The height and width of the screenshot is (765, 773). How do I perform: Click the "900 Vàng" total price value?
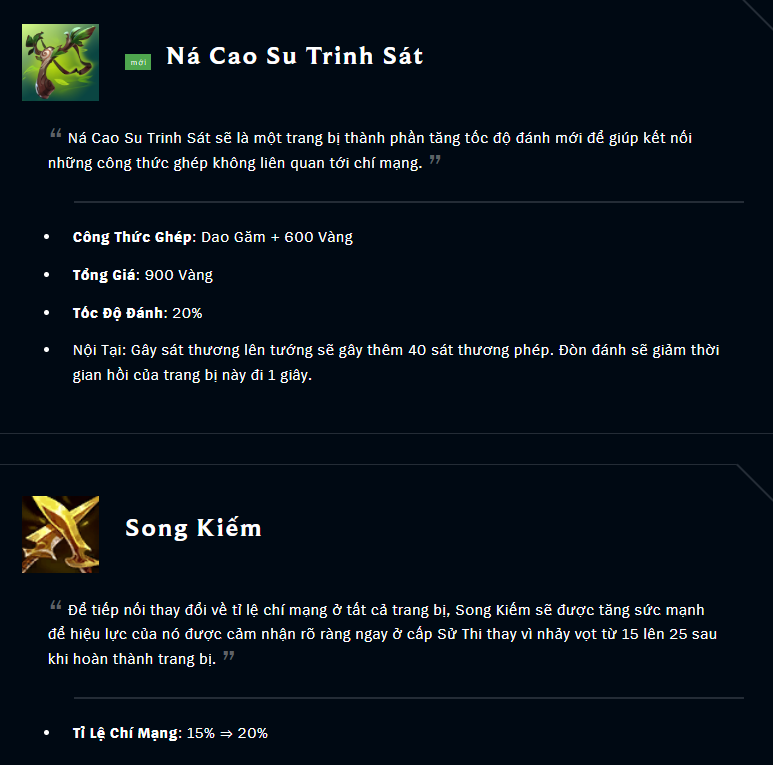178,275
